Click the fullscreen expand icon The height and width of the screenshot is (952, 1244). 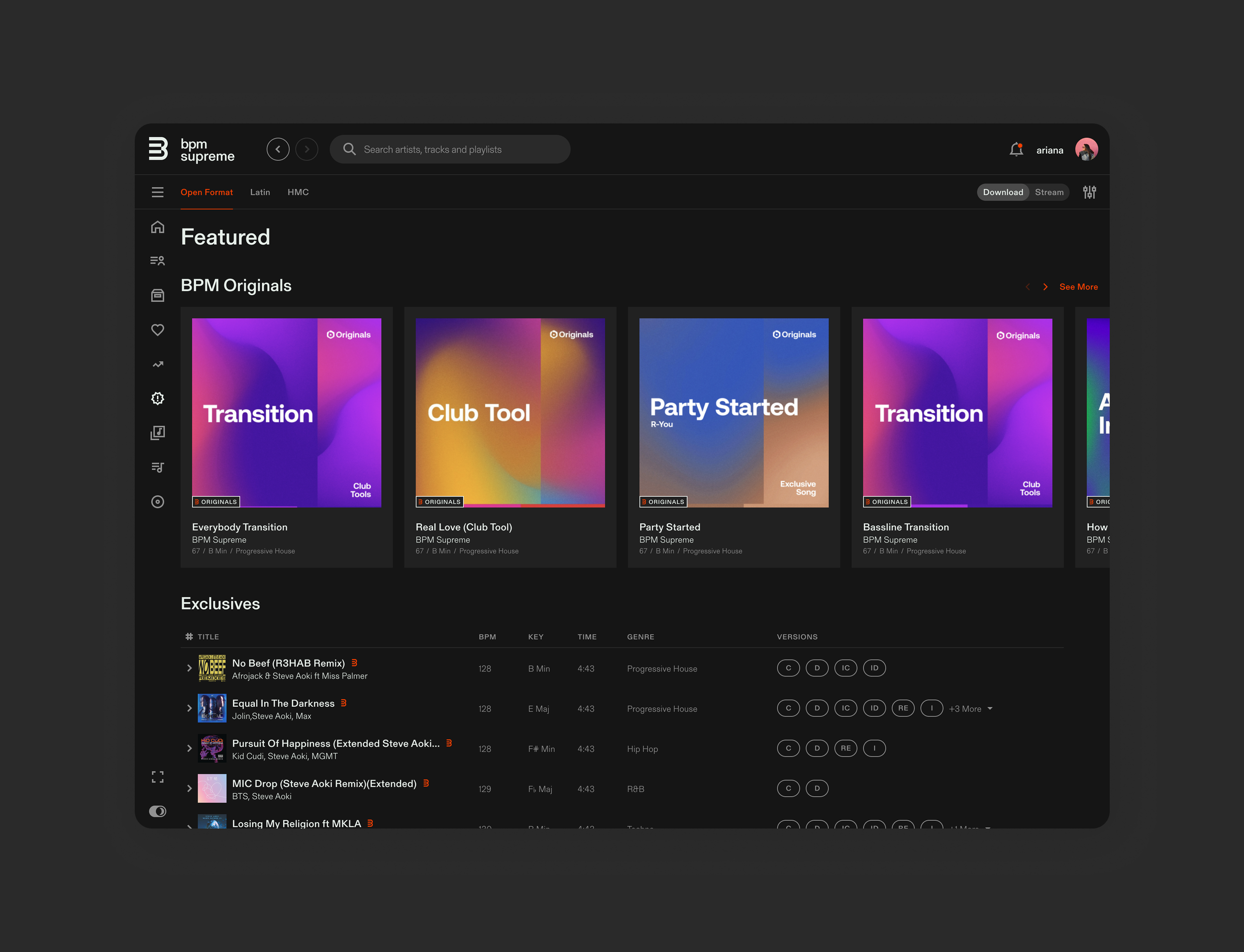(158, 777)
